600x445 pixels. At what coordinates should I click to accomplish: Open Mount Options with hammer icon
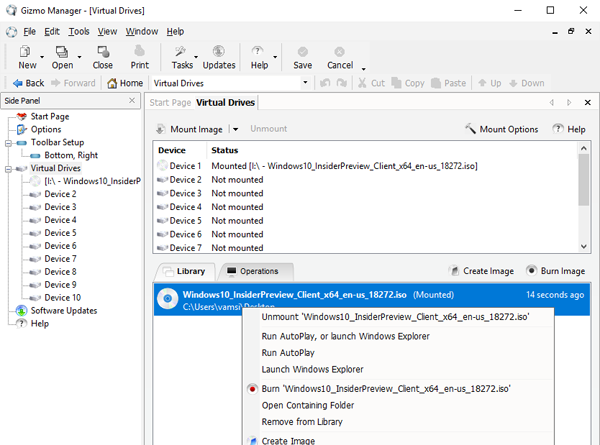[501, 129]
